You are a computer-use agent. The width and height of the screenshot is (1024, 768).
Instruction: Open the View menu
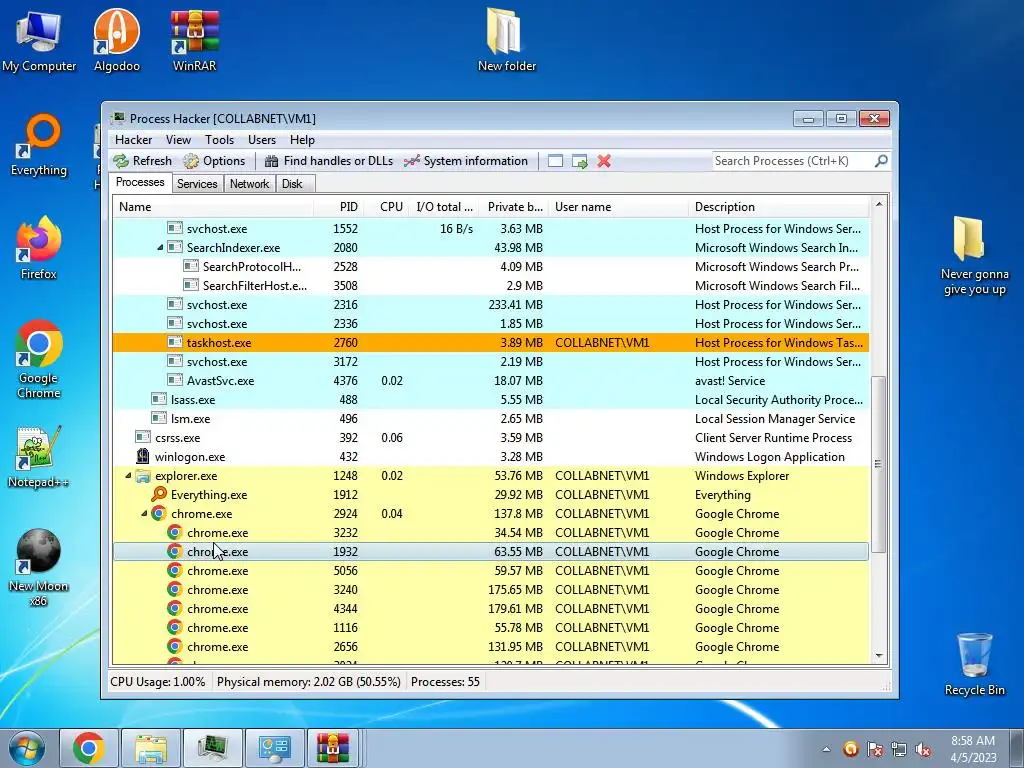pyautogui.click(x=178, y=140)
